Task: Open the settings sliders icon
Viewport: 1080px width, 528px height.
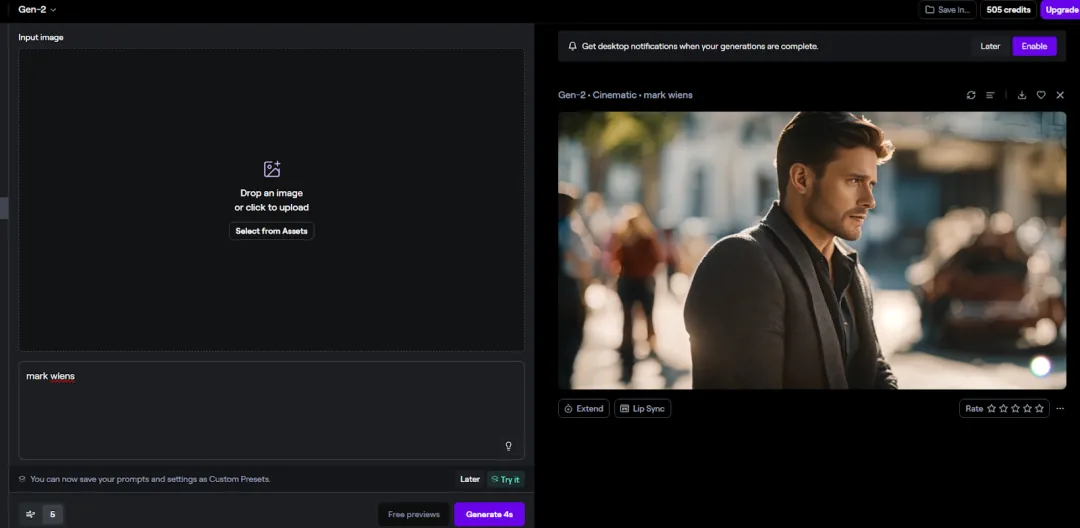Action: [30, 514]
